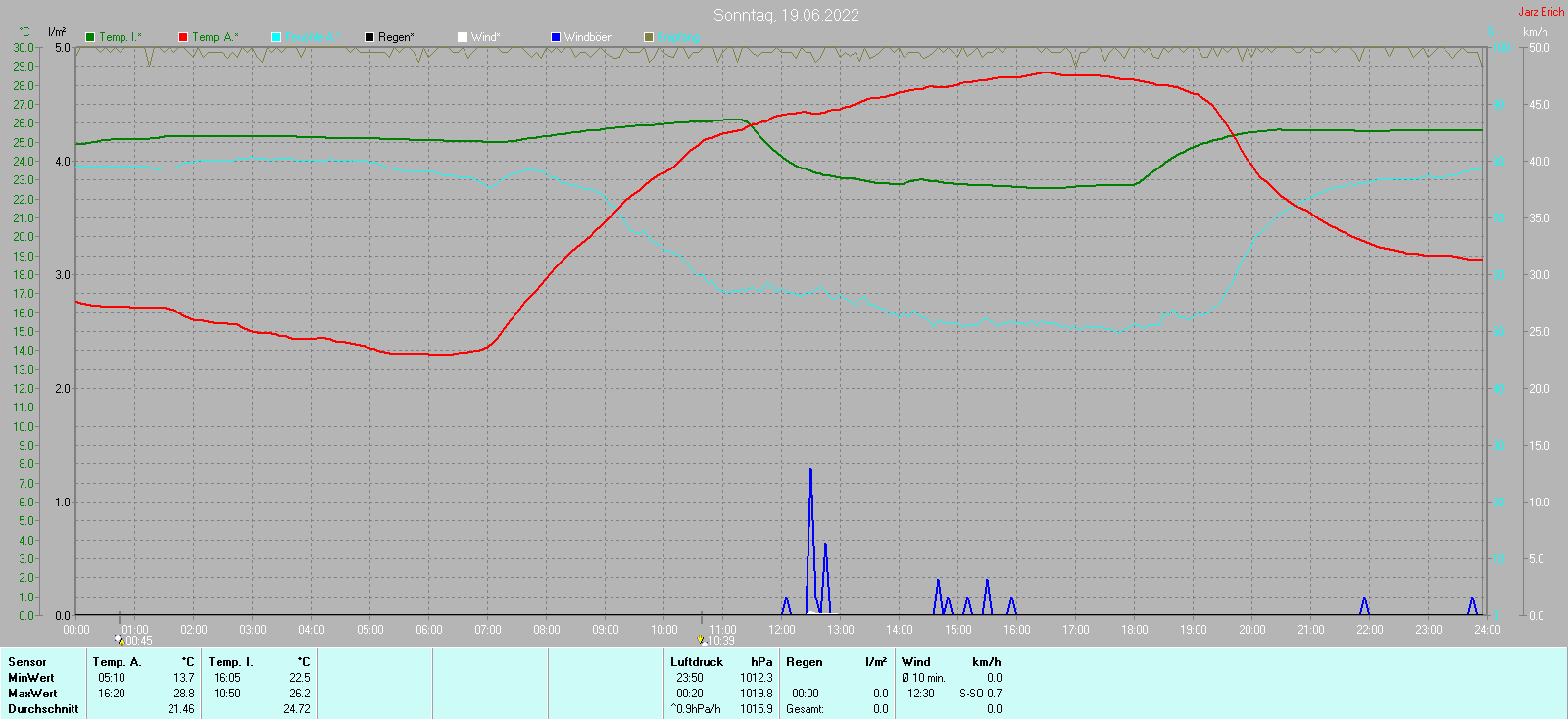Click the marker icon at 10:39
1568x719 pixels.
(702, 640)
